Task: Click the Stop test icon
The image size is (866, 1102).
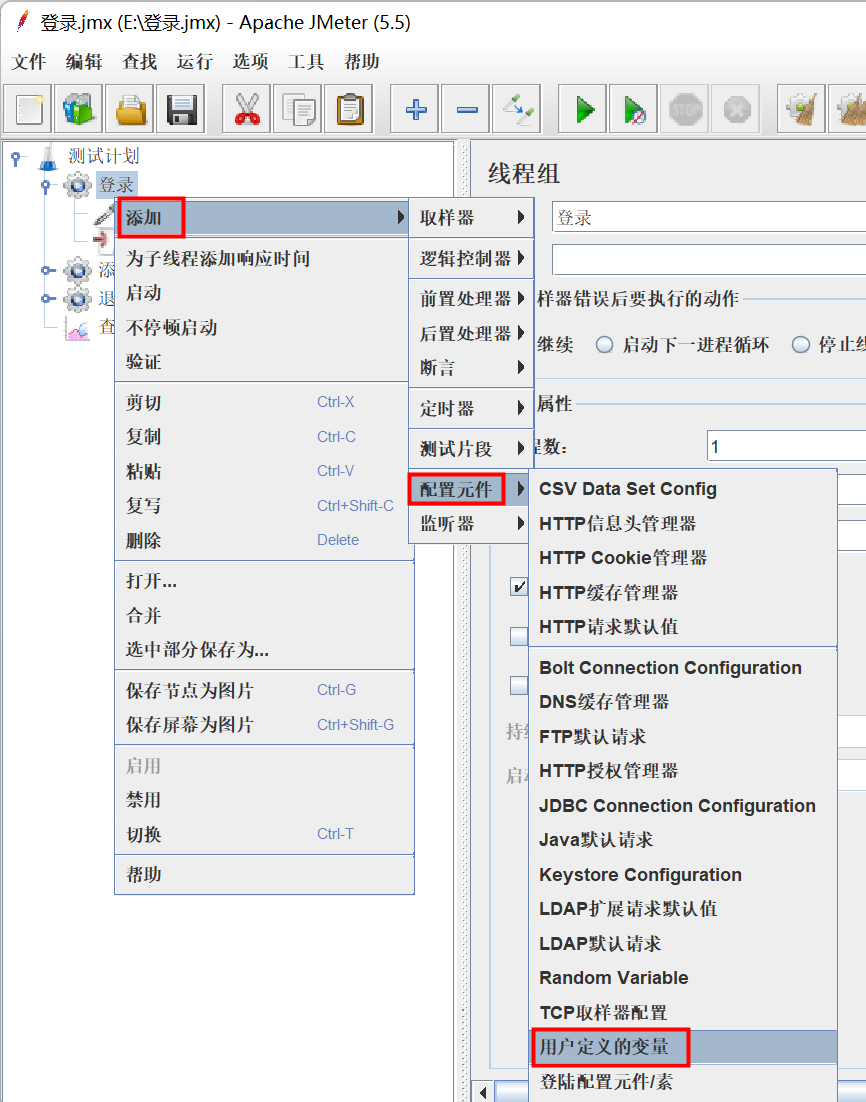Action: tap(686, 109)
